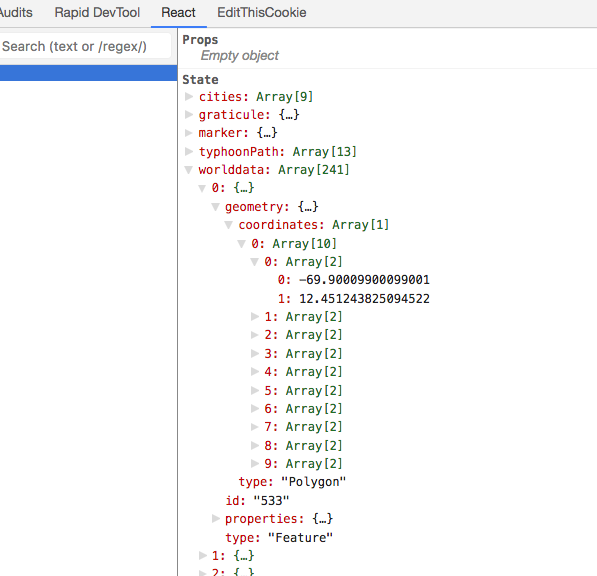Expand worlddata item 1 object arrow
Screen dimensions: 597x576
(x=203, y=555)
